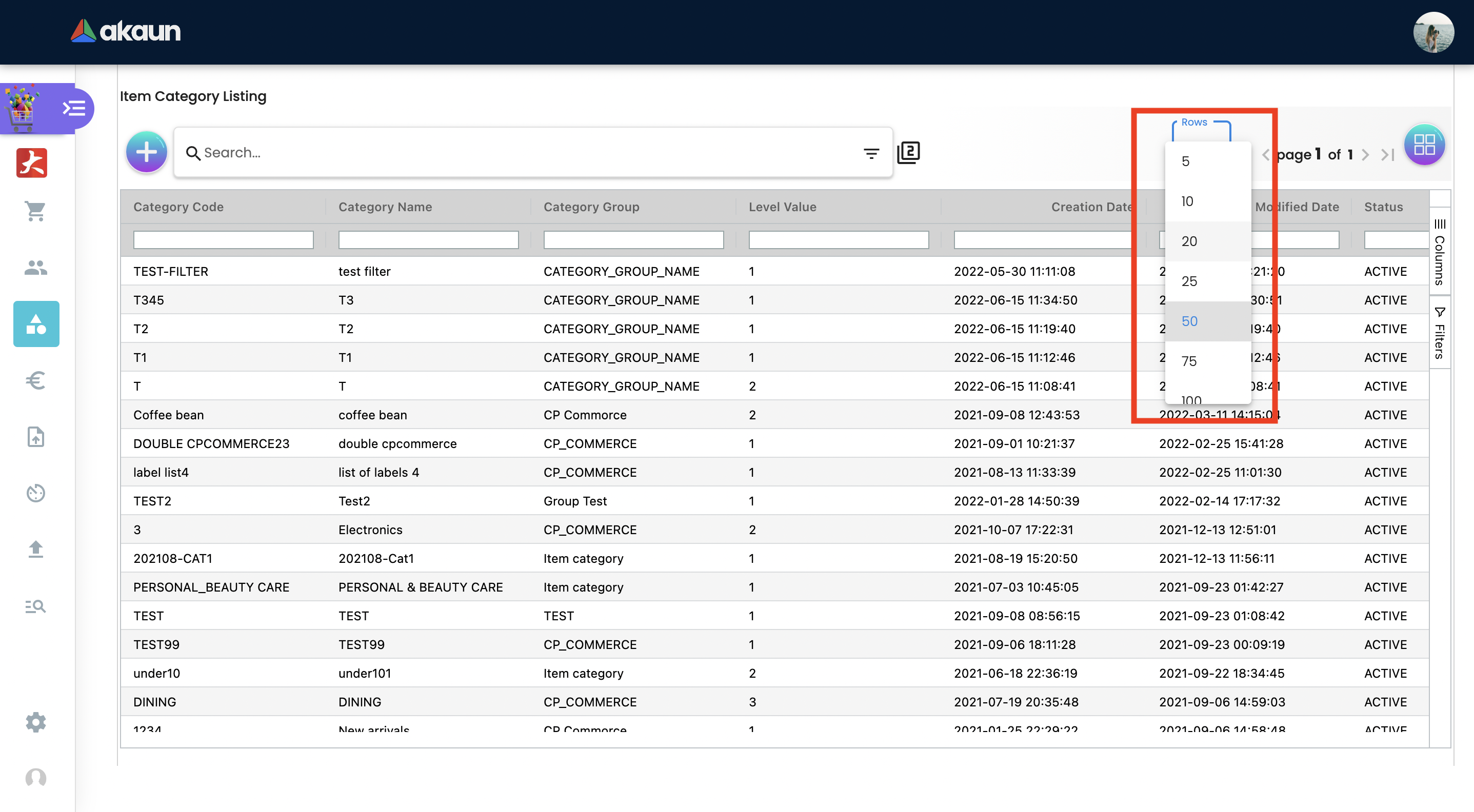Open the Columns side panel tab
1474x812 pixels.
(x=1440, y=252)
